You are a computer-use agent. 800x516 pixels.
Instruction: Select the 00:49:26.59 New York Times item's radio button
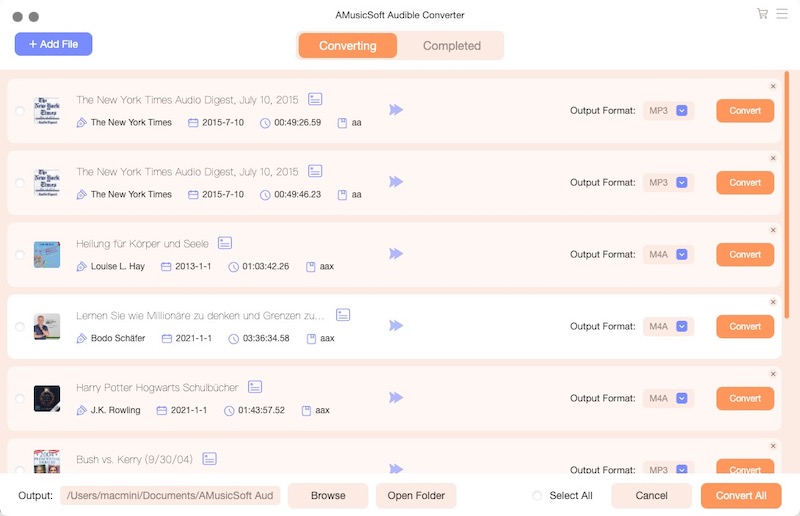[19, 111]
